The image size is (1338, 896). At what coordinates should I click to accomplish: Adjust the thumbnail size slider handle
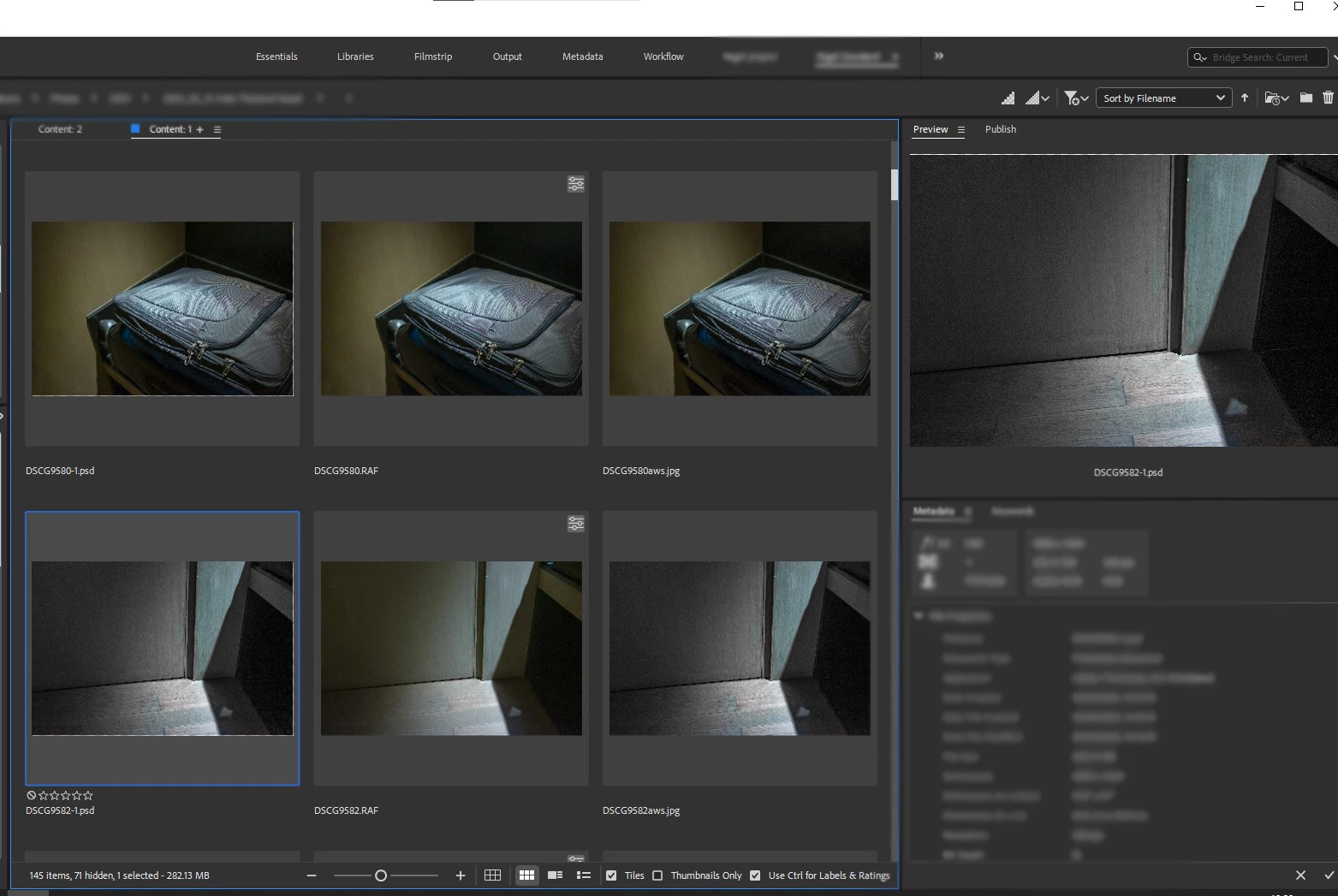click(381, 875)
